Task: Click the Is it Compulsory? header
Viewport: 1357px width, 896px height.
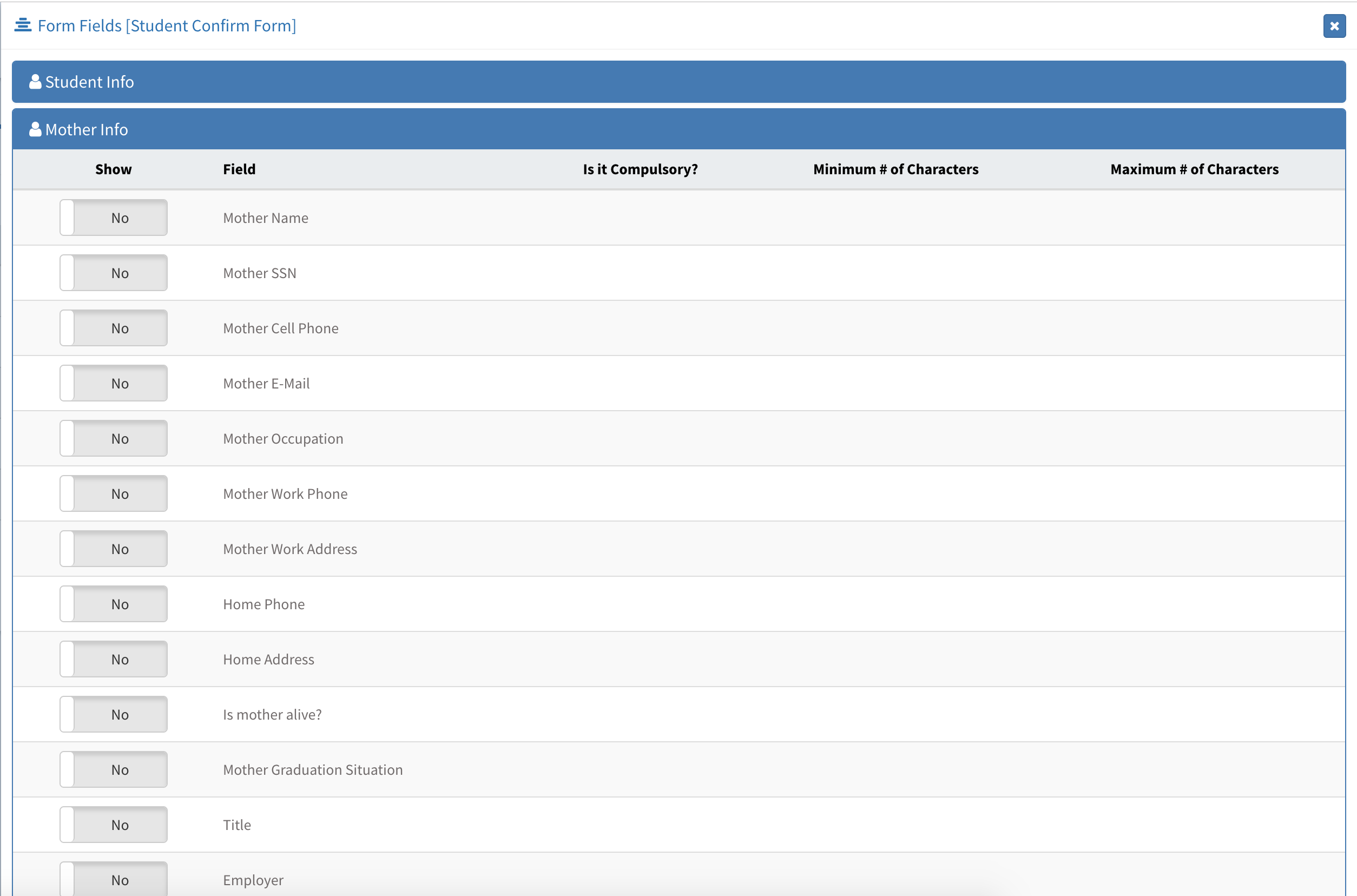Action: point(641,169)
